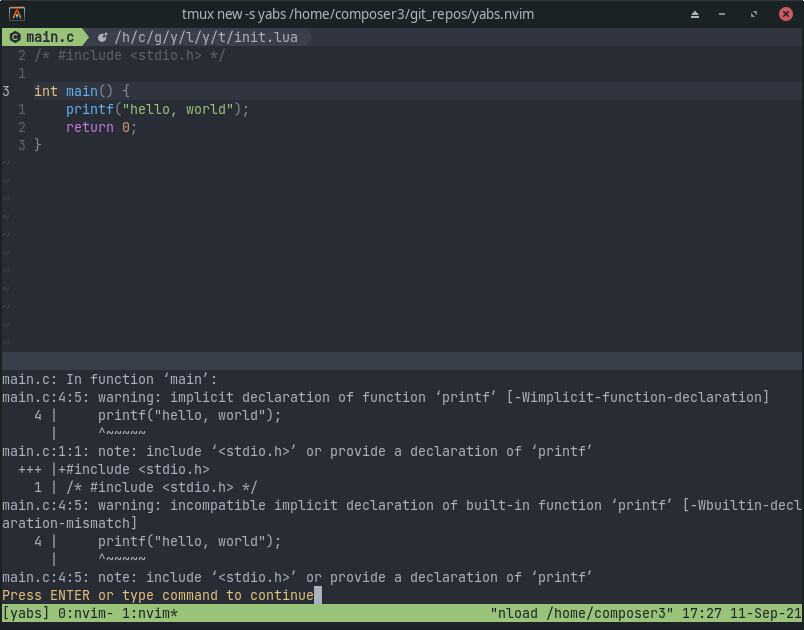Click the -Wimplicit-function-declaration warning line

pos(386,397)
